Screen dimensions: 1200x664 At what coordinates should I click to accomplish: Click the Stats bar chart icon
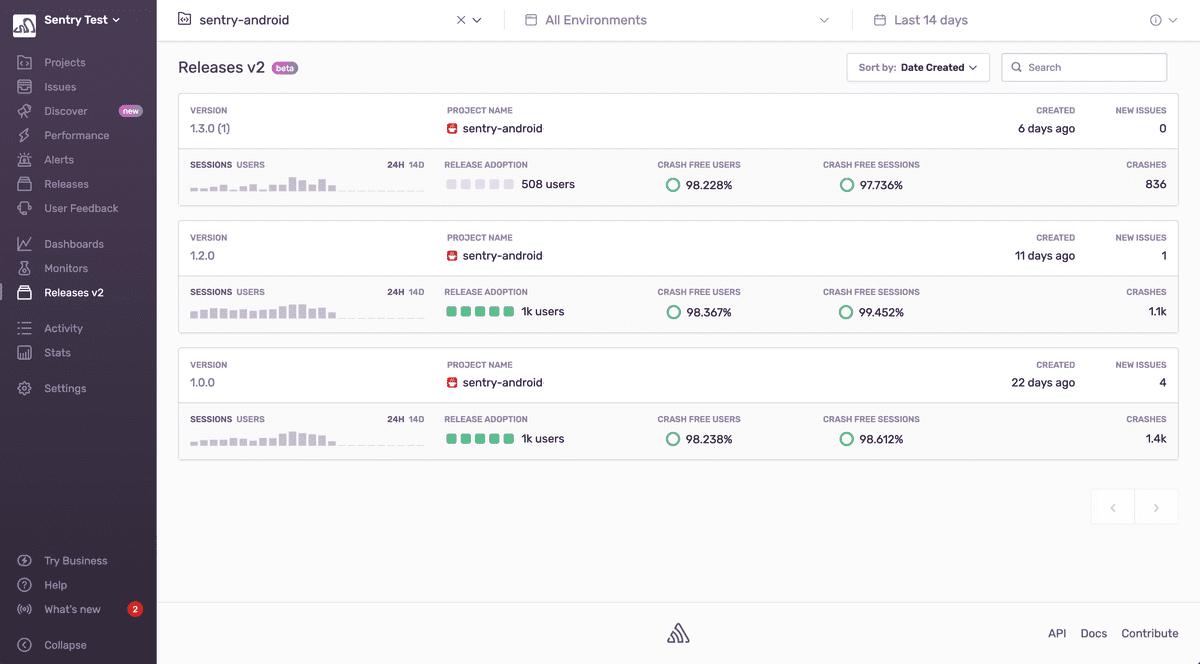tap(25, 352)
